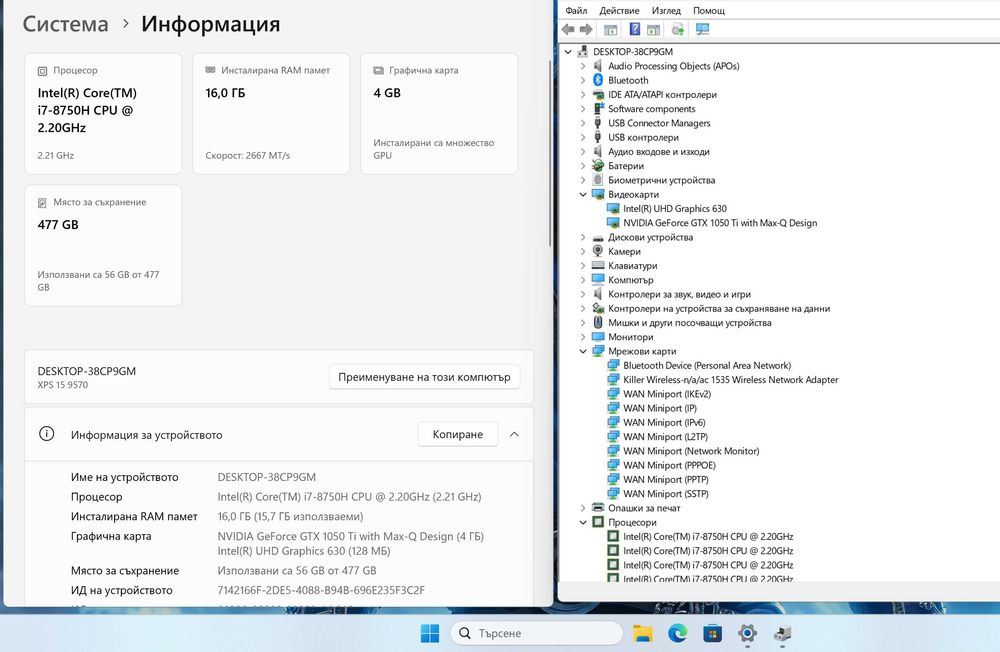1000x652 pixels.
Task: Open Microsoft Store from the taskbar
Action: 712,633
